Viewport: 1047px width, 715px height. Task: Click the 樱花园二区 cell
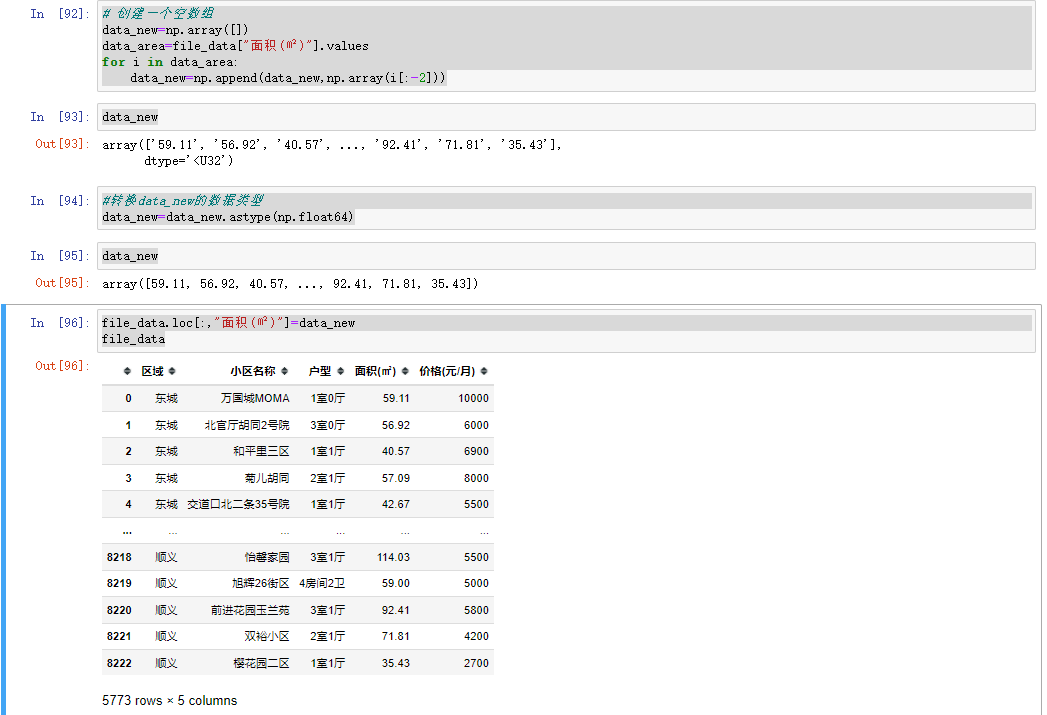[x=261, y=663]
